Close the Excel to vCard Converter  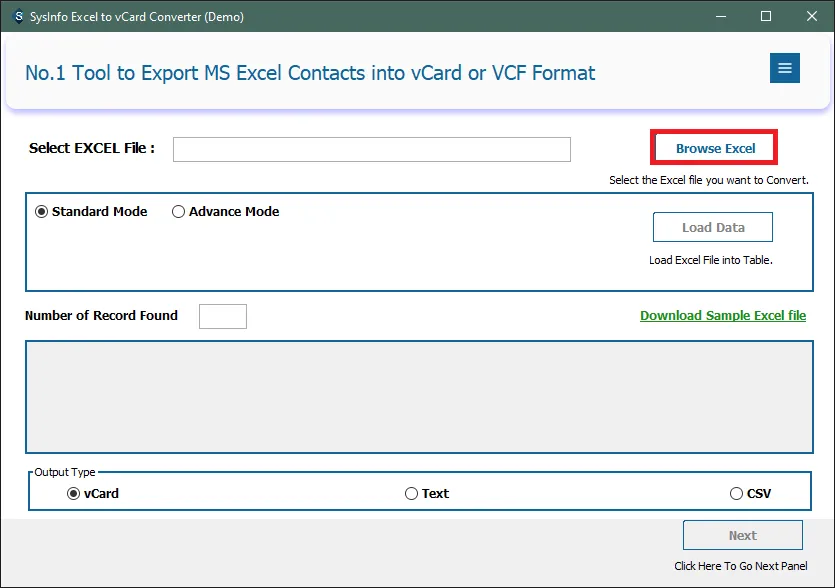tap(812, 16)
